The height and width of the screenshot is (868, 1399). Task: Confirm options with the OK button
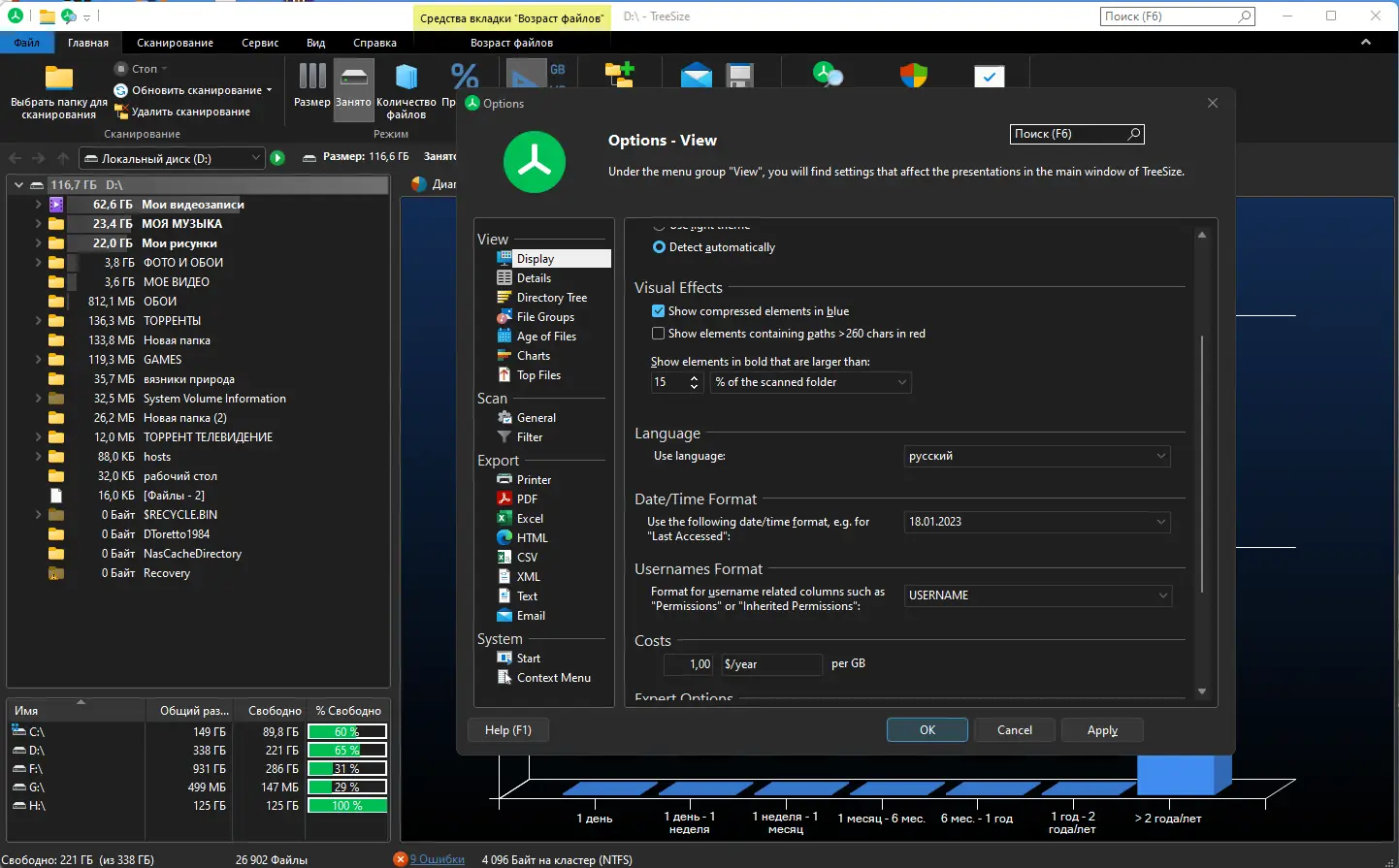[x=927, y=730]
